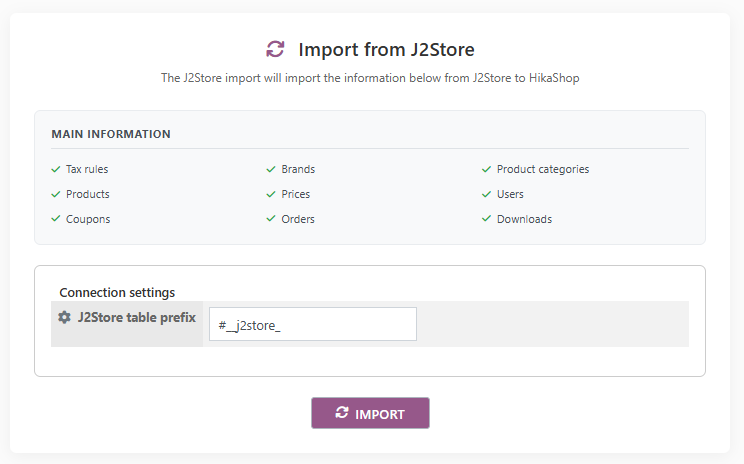This screenshot has height=464, width=744.
Task: Click the checkmark icon beside Products
Action: pos(56,194)
